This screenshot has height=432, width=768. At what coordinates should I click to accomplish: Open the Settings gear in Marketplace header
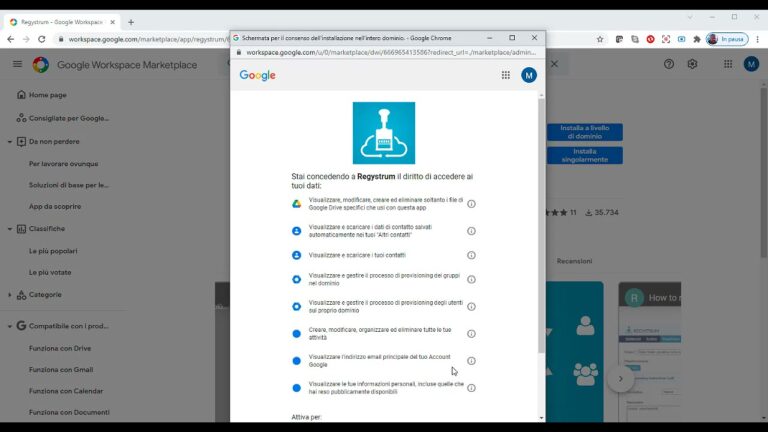click(x=692, y=64)
